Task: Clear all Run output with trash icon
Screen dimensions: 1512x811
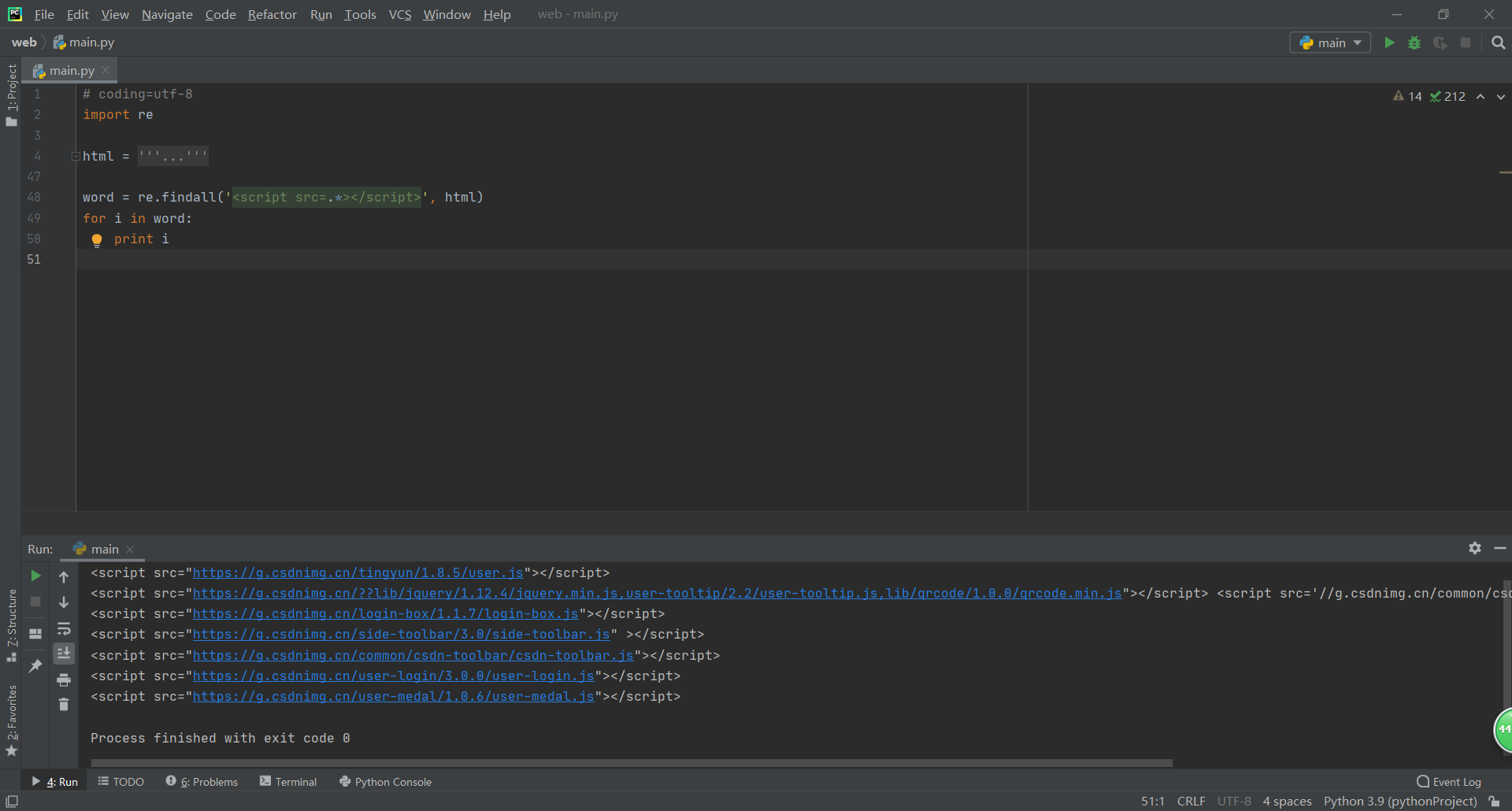Action: 64,705
